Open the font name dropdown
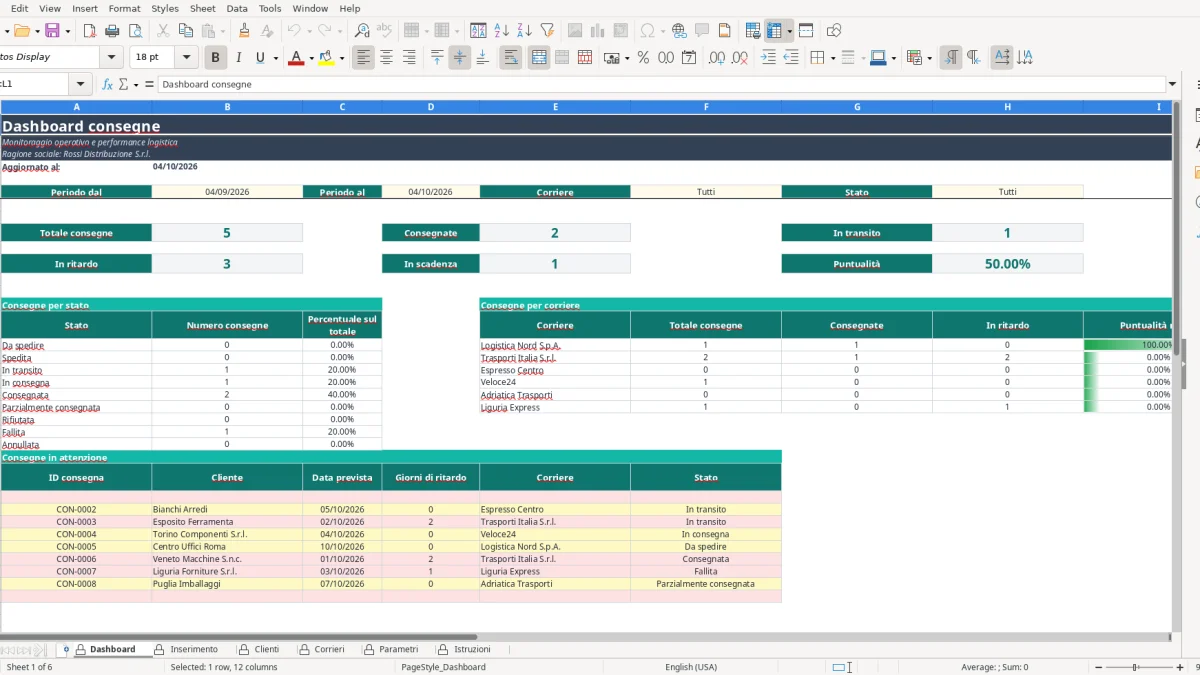Screen dimensions: 1200x675 tap(112, 58)
